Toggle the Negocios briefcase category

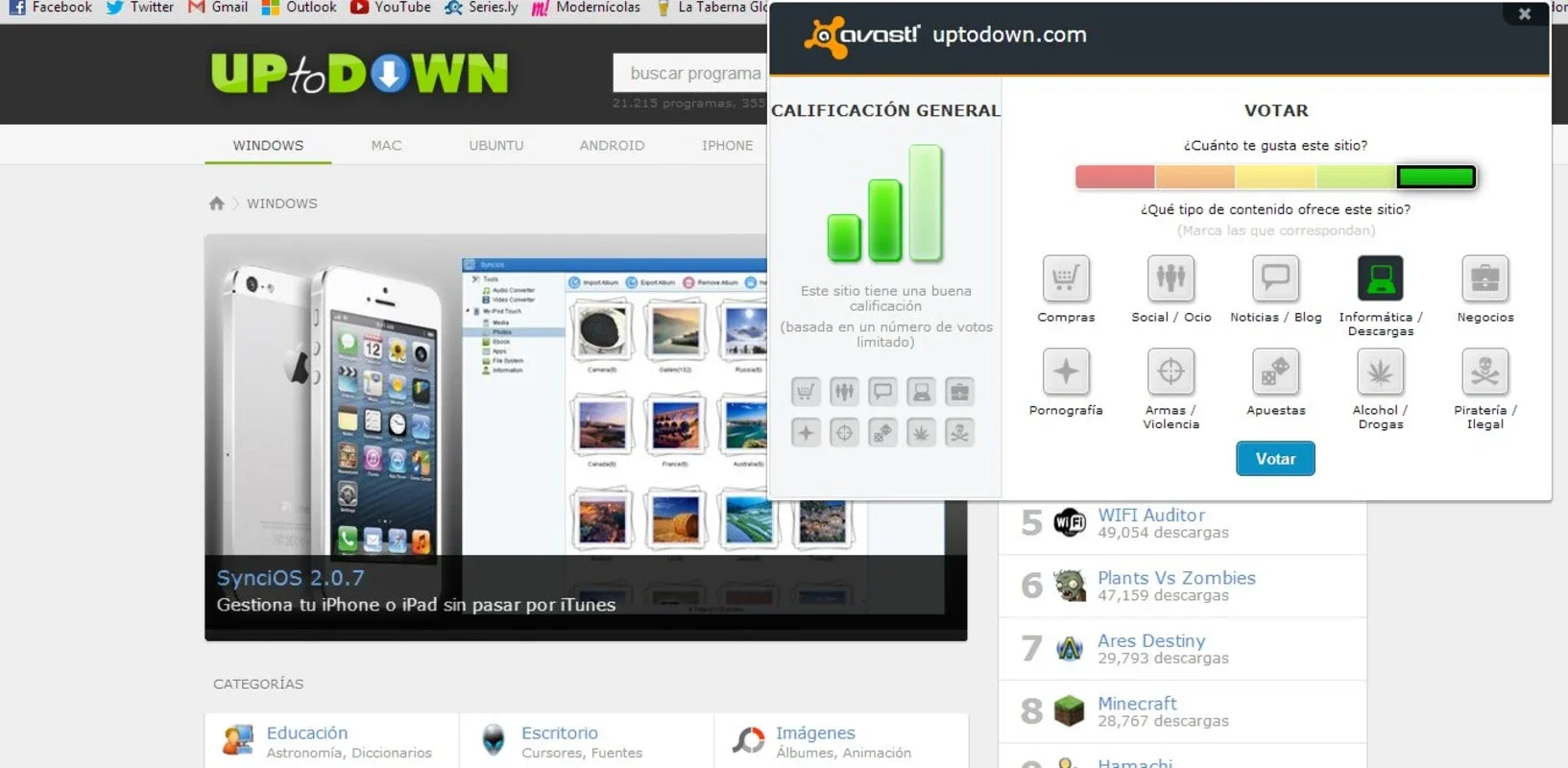[1484, 278]
